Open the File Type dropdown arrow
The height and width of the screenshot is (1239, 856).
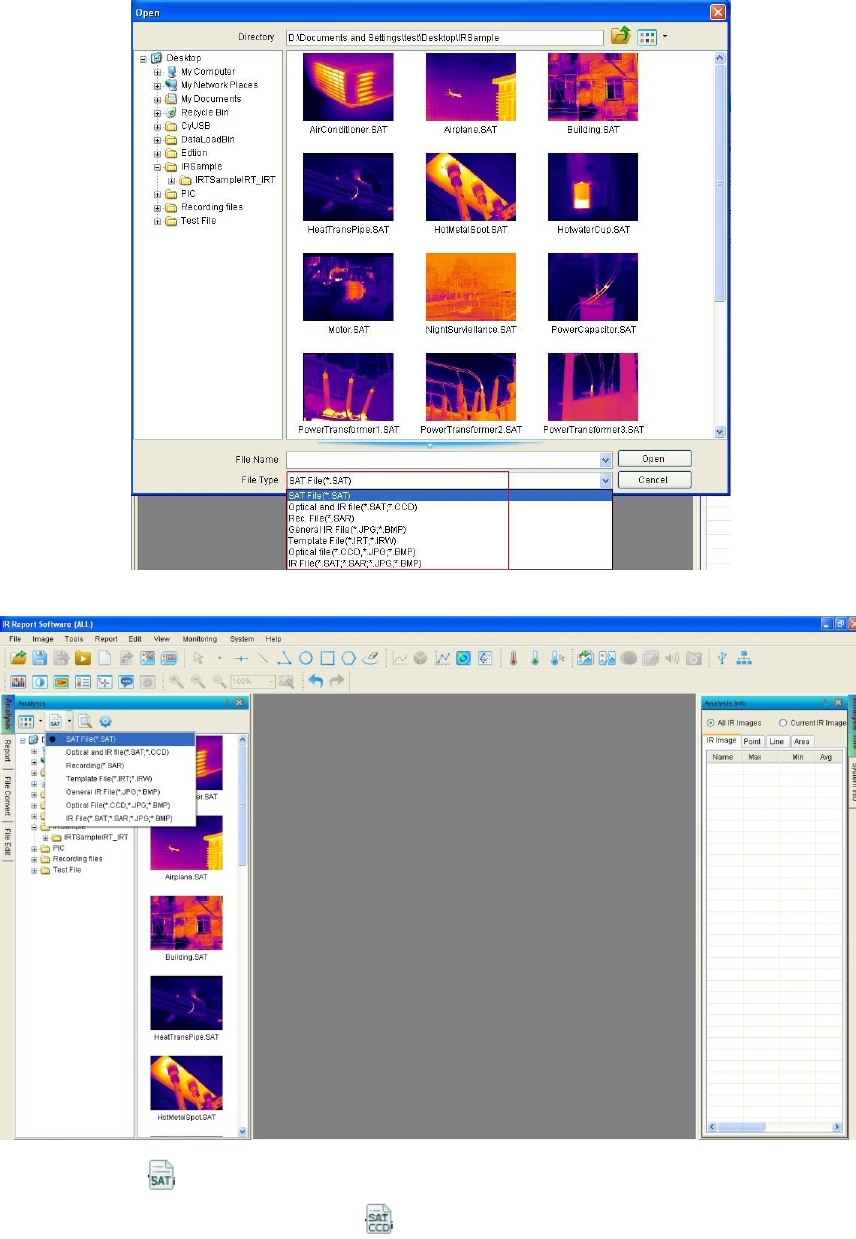pyautogui.click(x=605, y=480)
